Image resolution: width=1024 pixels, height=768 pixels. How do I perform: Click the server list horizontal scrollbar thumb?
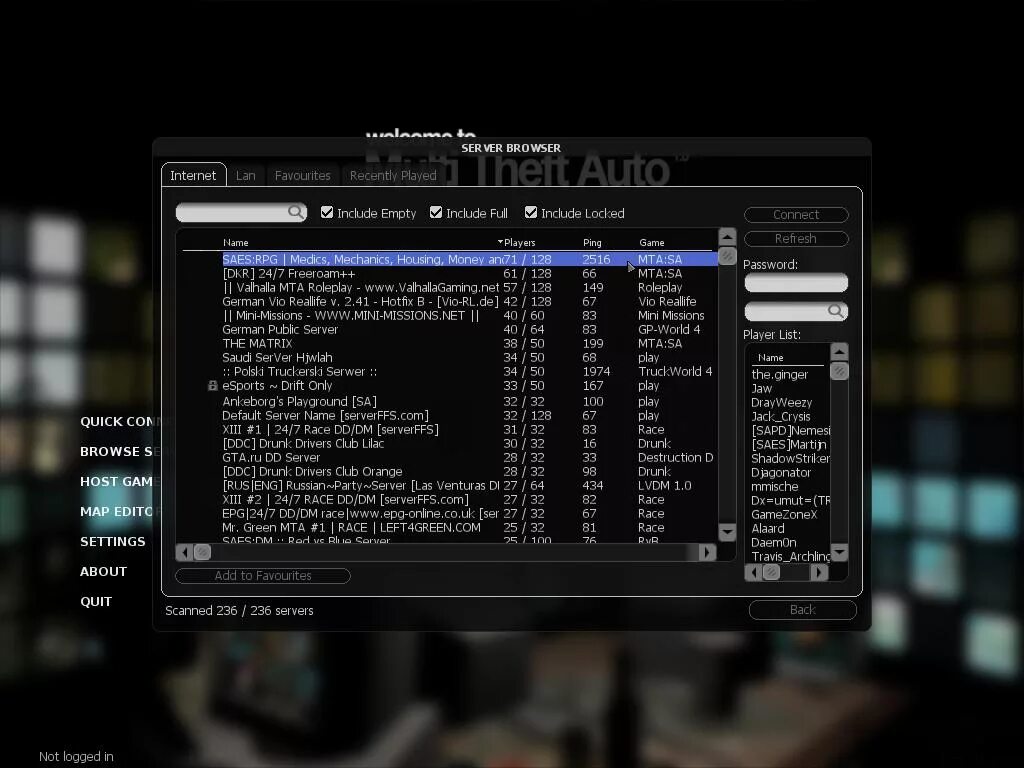pyautogui.click(x=202, y=552)
